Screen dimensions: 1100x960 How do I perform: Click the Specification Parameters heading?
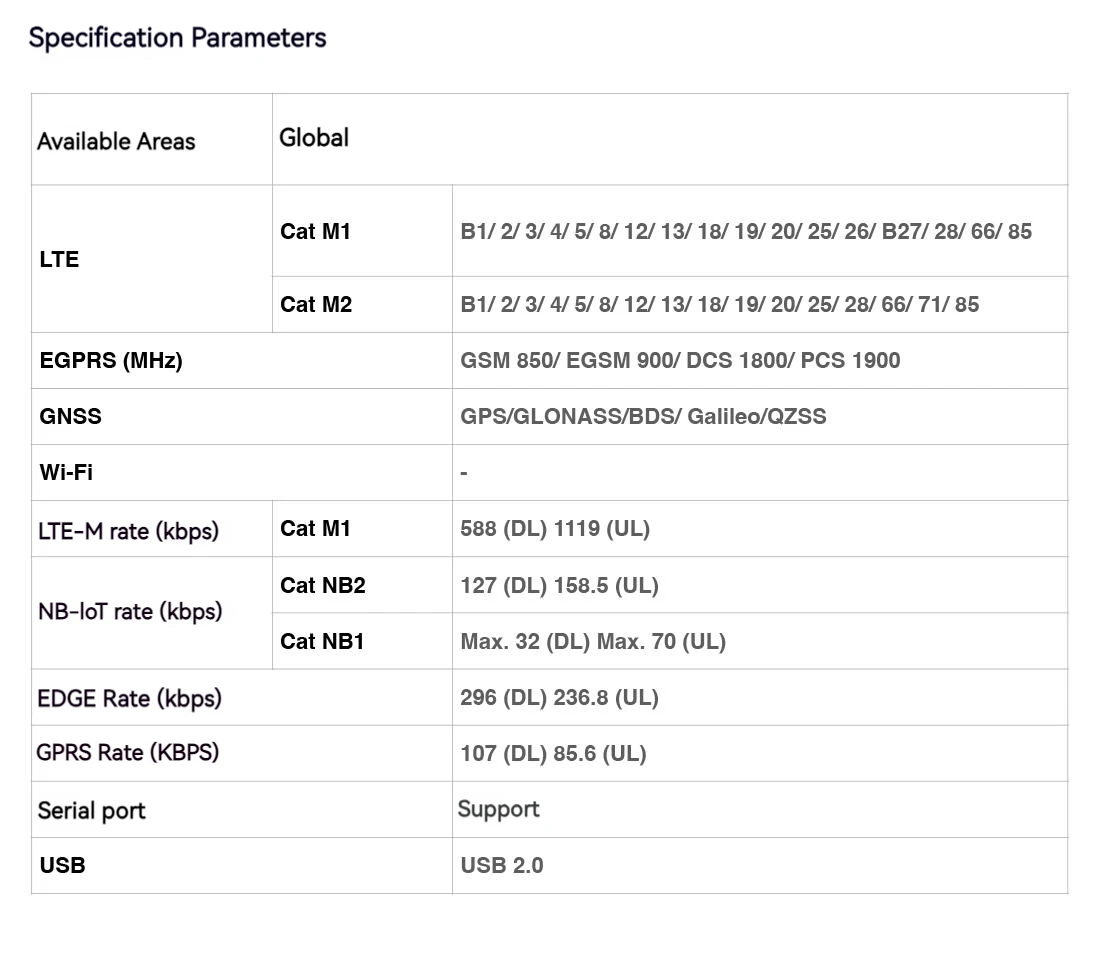coord(177,38)
